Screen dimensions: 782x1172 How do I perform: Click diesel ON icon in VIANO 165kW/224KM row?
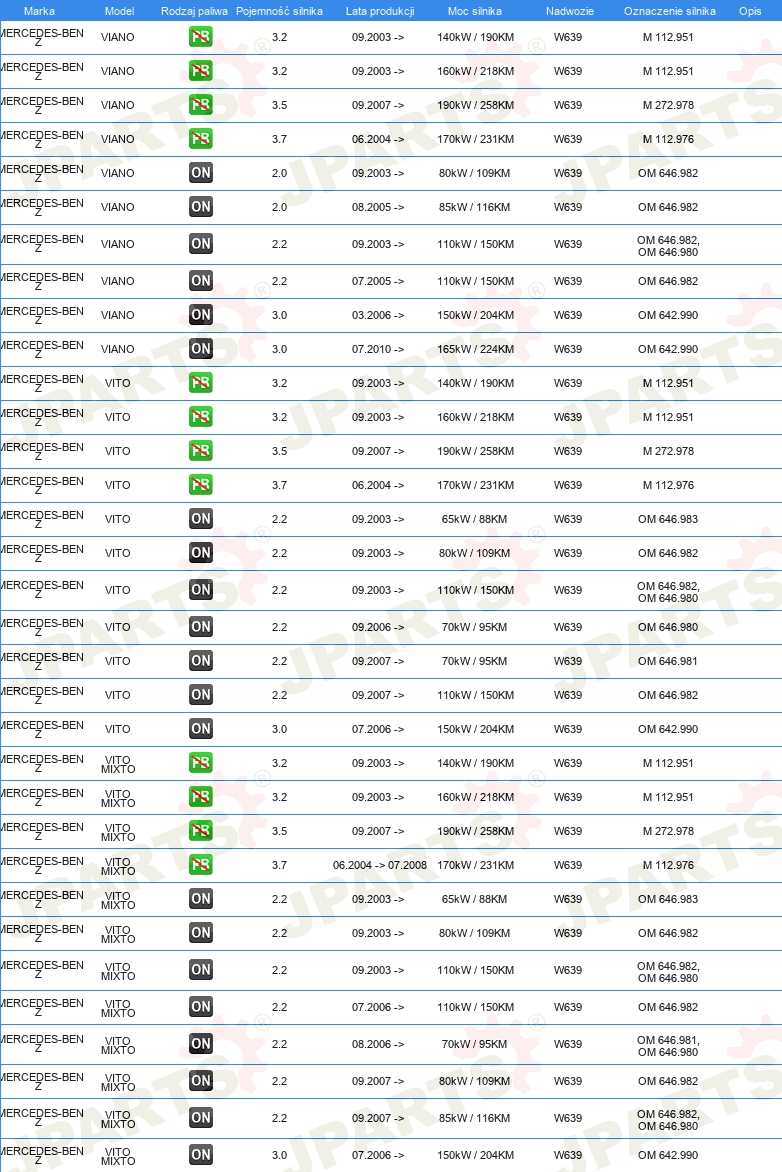[x=200, y=348]
